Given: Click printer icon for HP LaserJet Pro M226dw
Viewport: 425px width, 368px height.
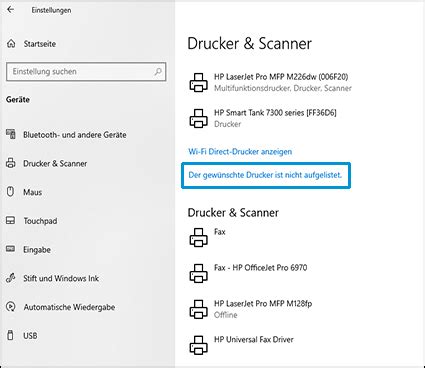Looking at the screenshot, I should [199, 82].
